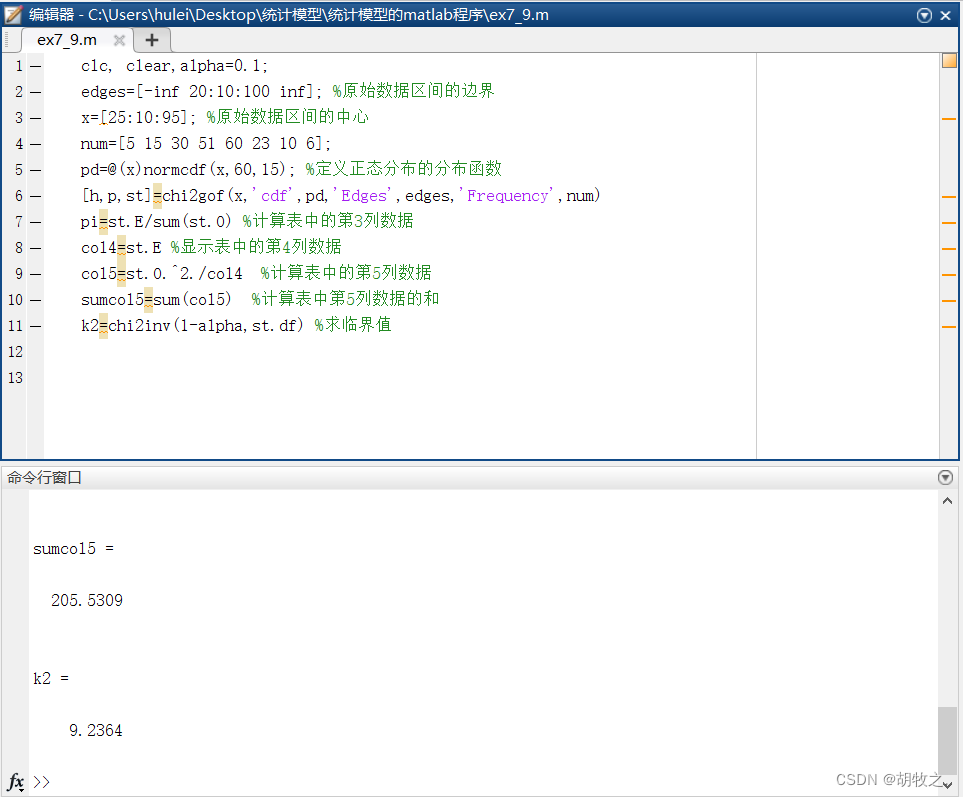
Task: Click the 'edges=[-inf 20:10:100 inf];' code
Action: pos(201,91)
